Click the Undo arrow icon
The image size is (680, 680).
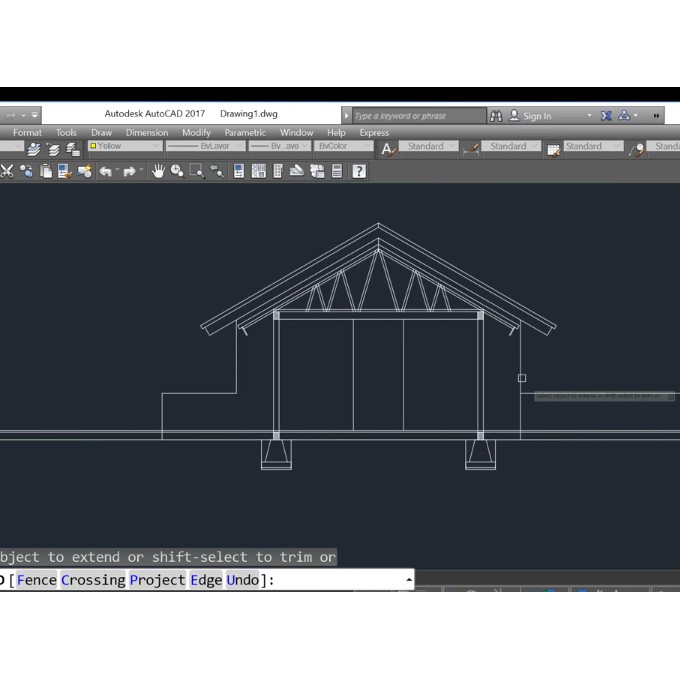[105, 171]
